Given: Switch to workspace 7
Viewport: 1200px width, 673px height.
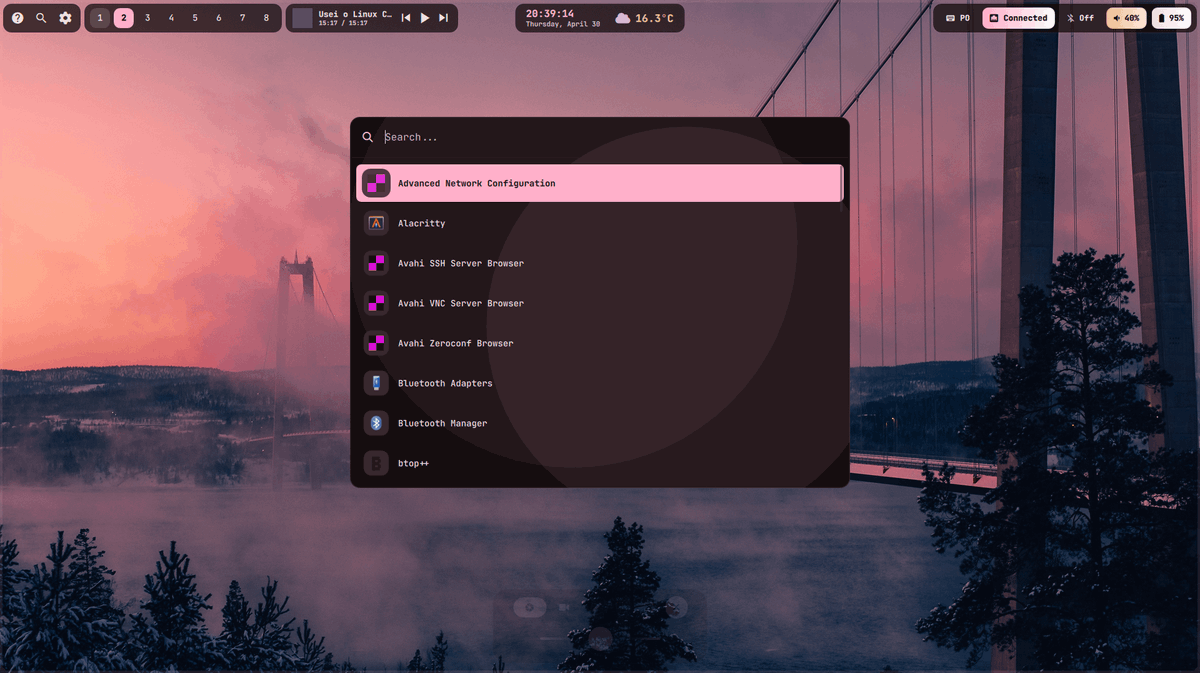Looking at the screenshot, I should click(x=243, y=18).
